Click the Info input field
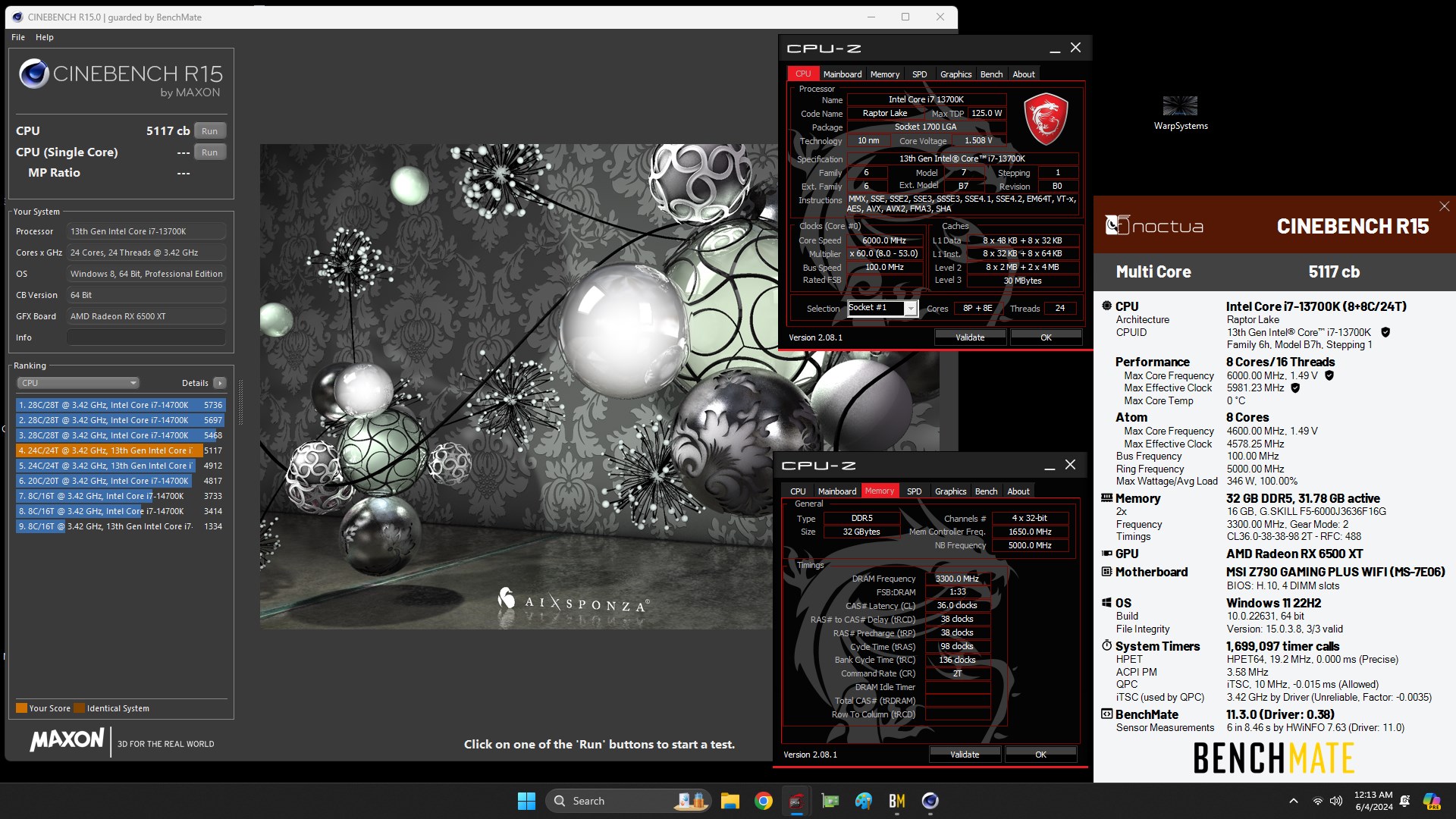The height and width of the screenshot is (819, 1456). point(146,337)
